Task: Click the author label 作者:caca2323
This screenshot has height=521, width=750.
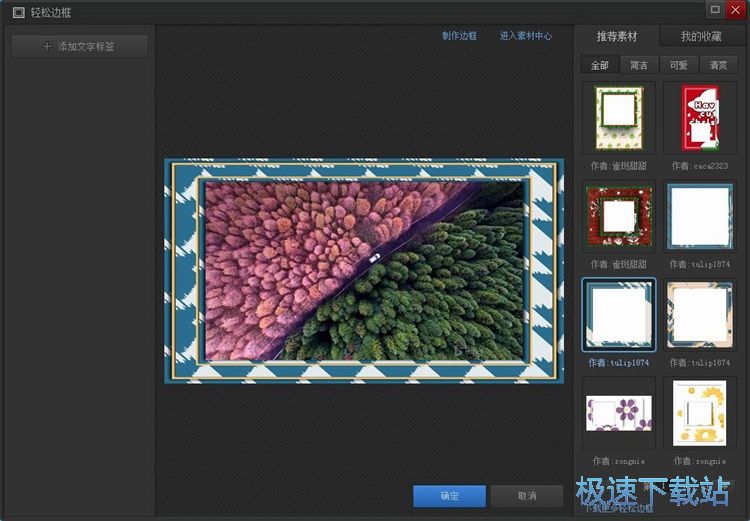Action: [x=700, y=166]
